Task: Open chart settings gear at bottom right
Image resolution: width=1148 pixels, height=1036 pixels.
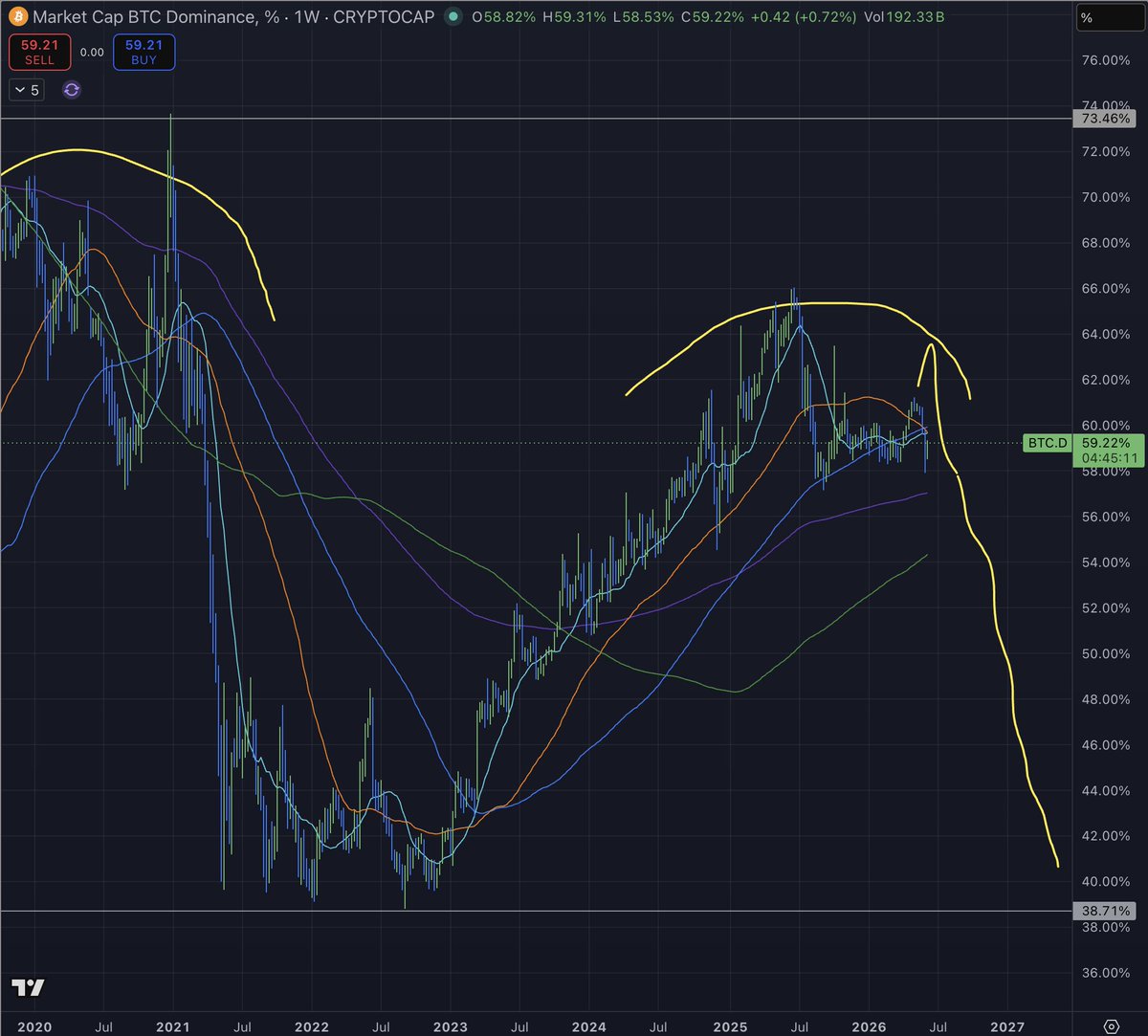Action: [x=1111, y=1025]
